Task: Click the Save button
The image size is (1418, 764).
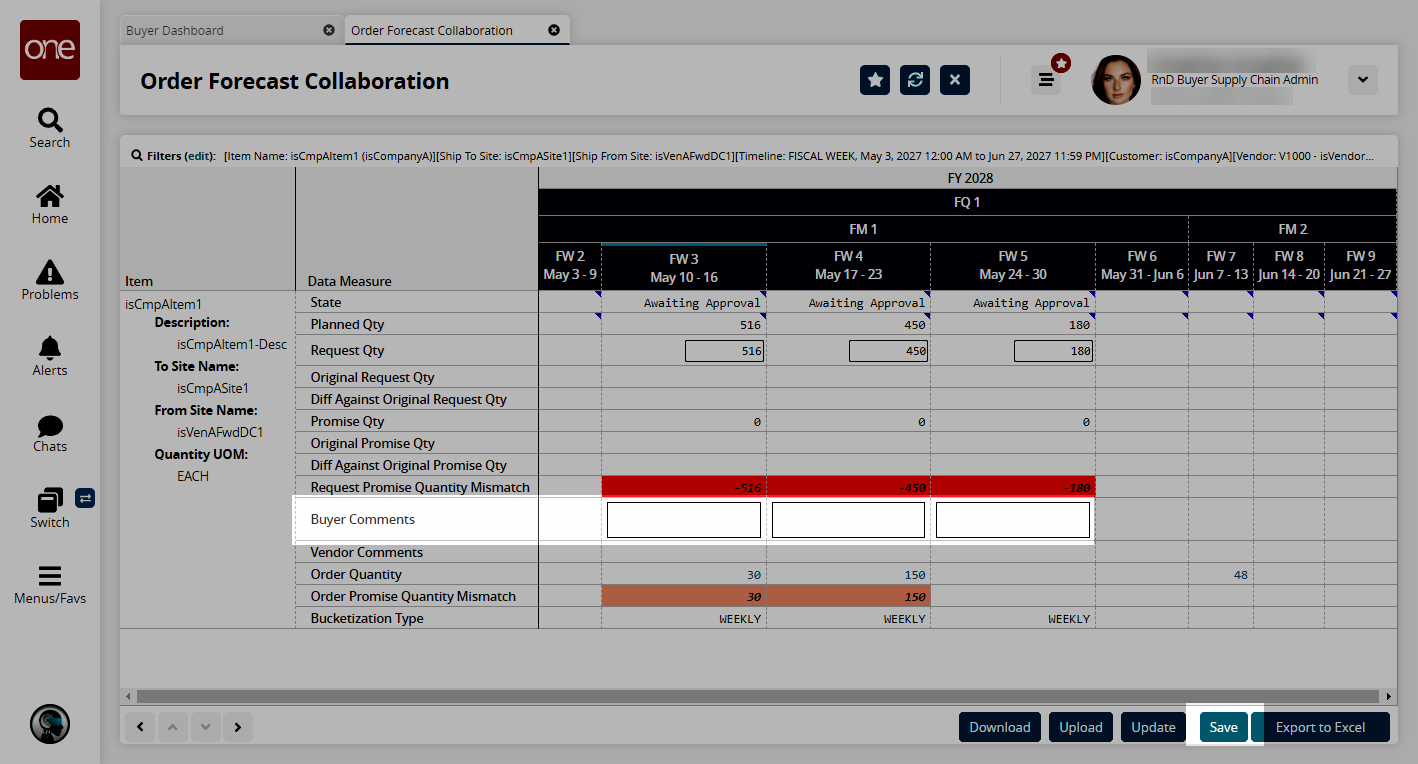Action: [x=1223, y=727]
